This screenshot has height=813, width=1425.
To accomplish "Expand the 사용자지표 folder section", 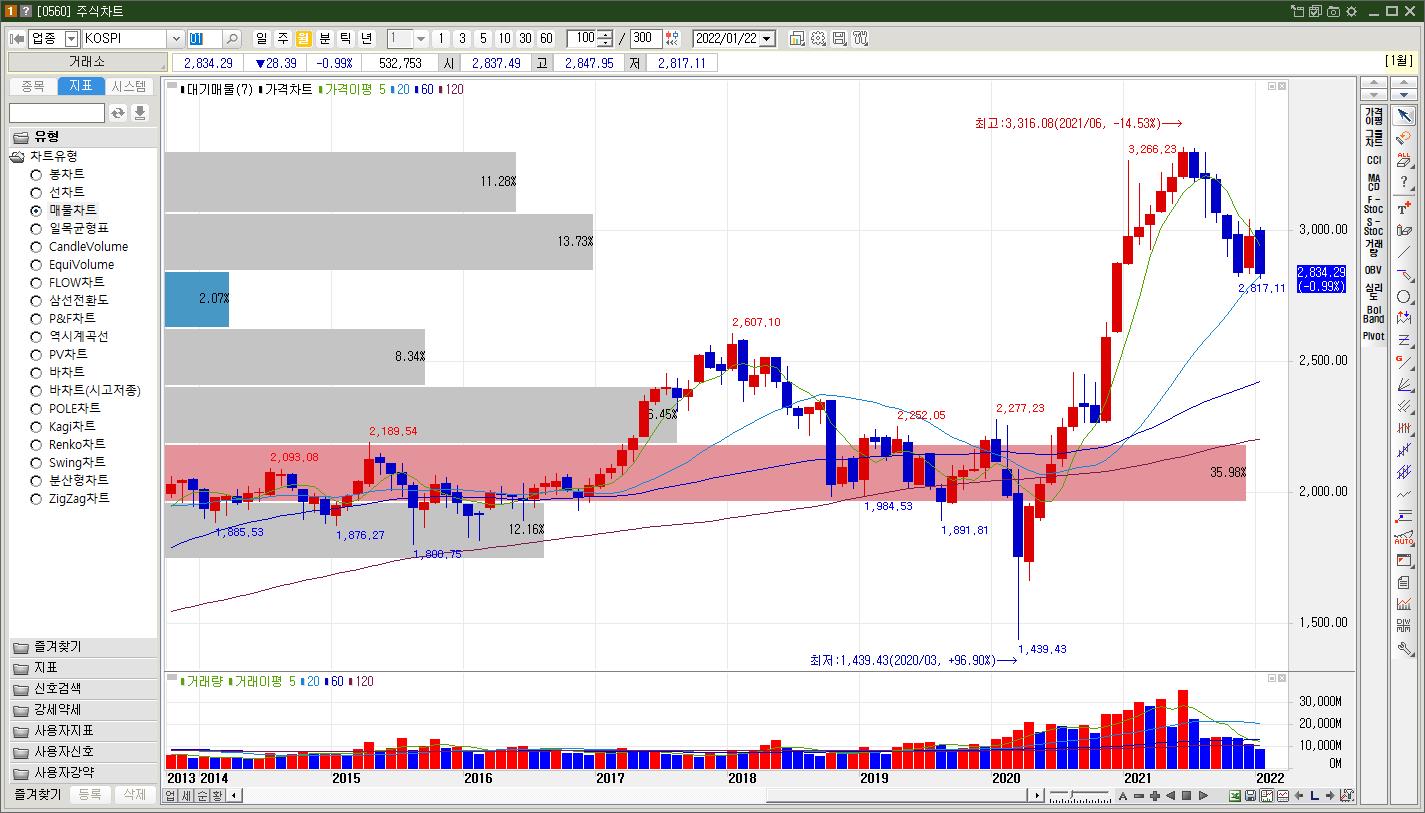I will pos(83,731).
